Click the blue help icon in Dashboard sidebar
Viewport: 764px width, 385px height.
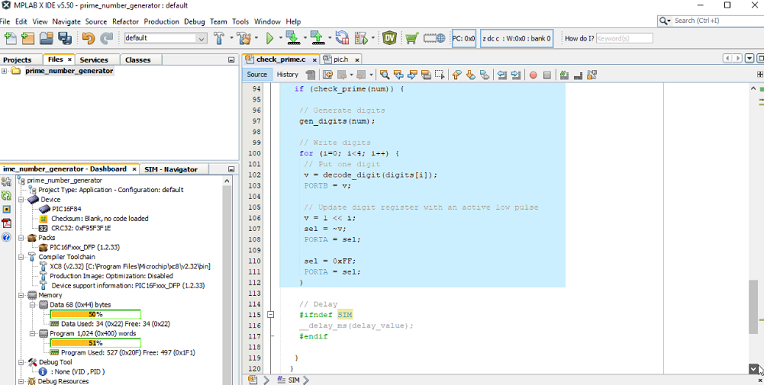pos(6,237)
